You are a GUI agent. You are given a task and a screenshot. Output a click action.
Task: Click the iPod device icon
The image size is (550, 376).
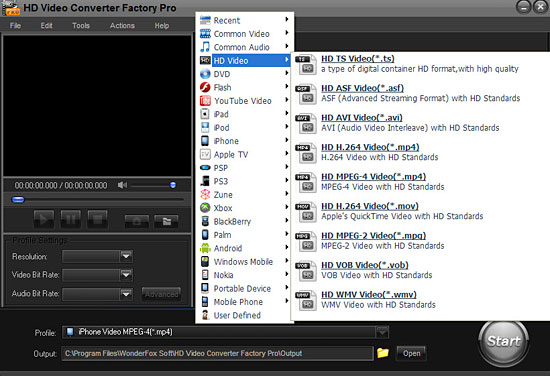(x=205, y=127)
